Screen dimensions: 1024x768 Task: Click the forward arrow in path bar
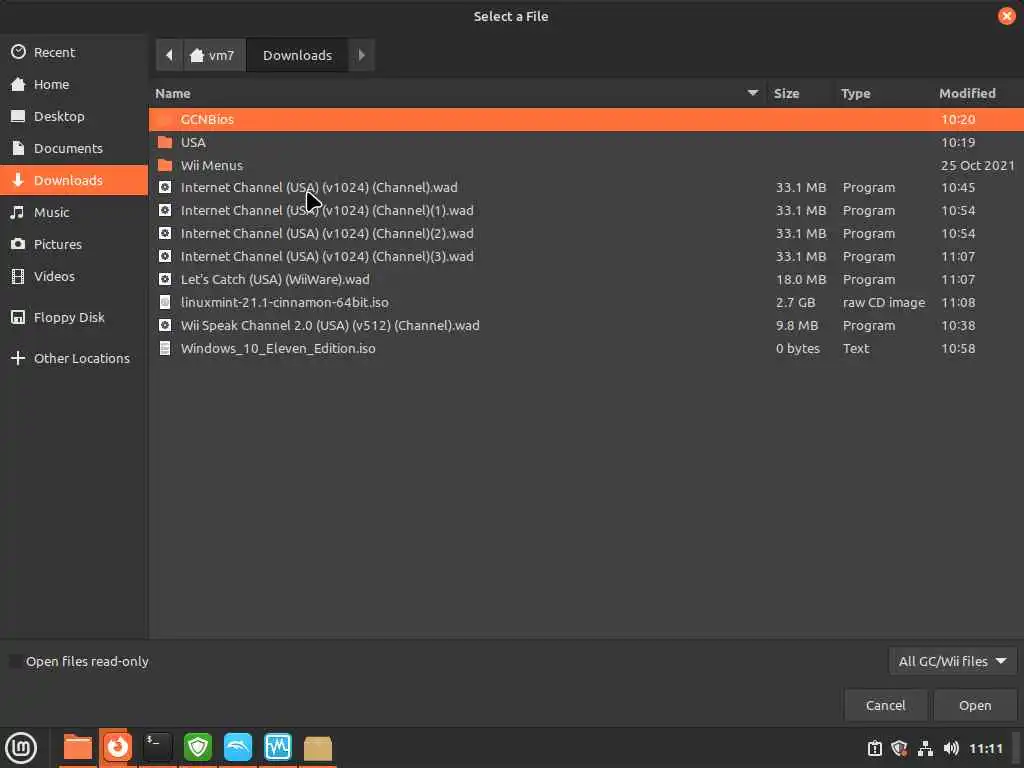click(x=361, y=56)
